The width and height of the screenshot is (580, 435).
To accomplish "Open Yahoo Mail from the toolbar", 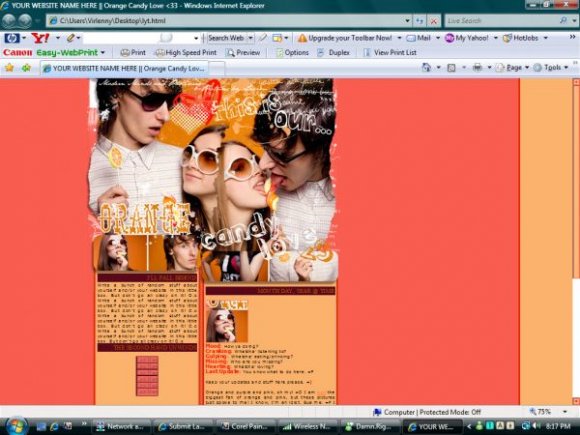I will (x=419, y=38).
